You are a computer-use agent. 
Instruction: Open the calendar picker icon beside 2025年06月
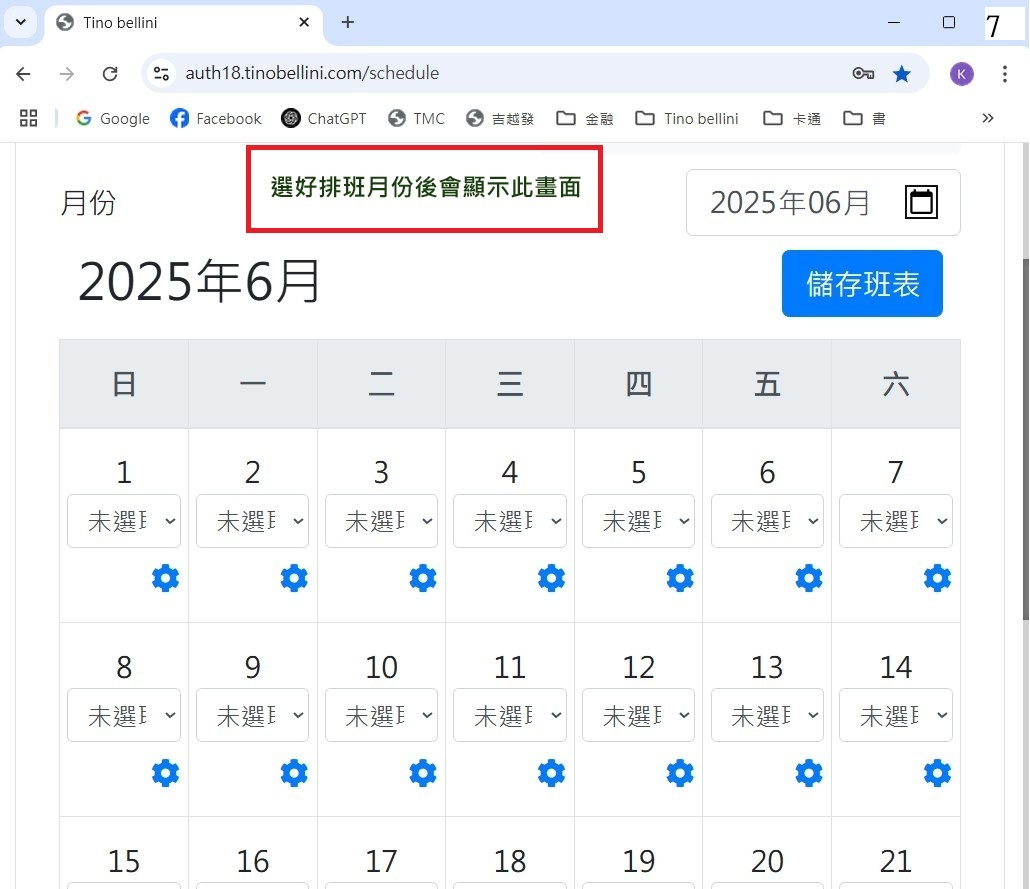pos(920,202)
